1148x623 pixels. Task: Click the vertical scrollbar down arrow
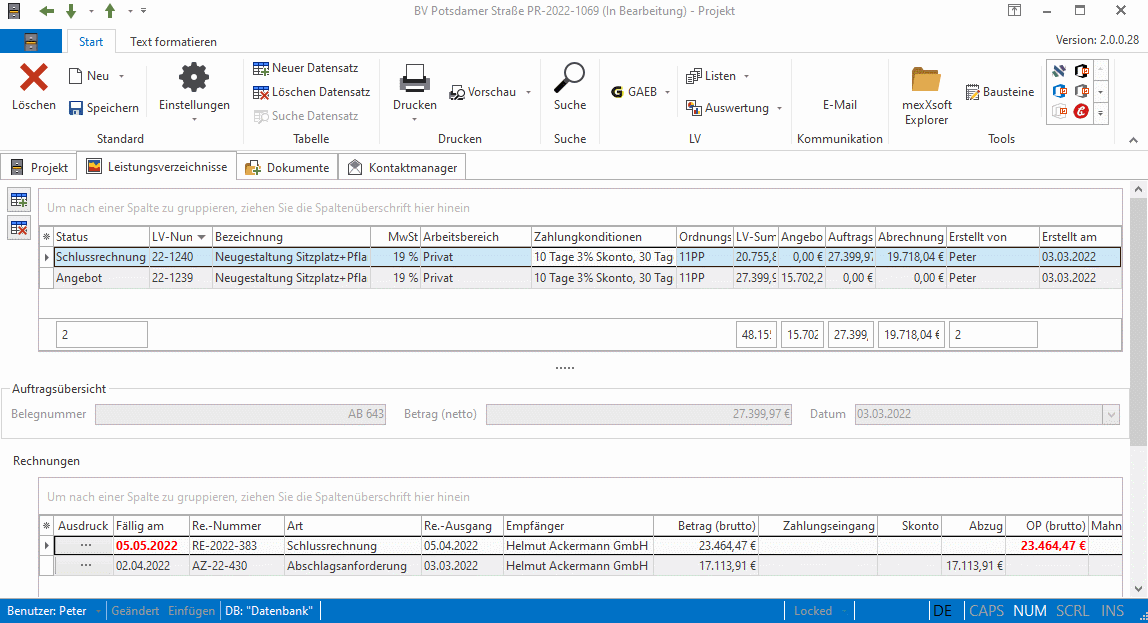(1138, 589)
